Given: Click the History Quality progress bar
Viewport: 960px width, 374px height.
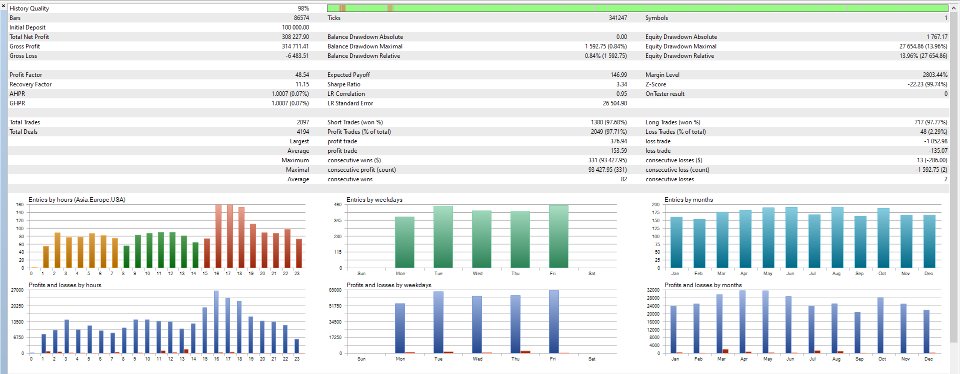Looking at the screenshot, I should click(637, 9).
